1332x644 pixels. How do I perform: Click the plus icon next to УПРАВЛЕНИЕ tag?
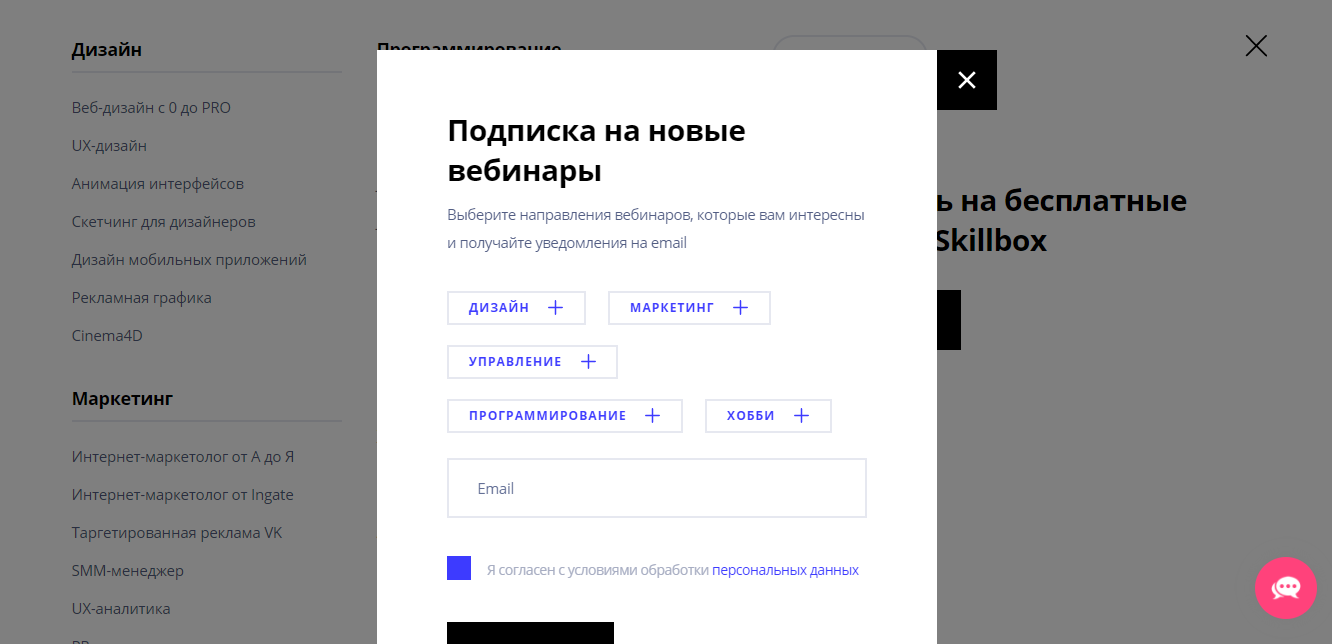[x=588, y=361]
